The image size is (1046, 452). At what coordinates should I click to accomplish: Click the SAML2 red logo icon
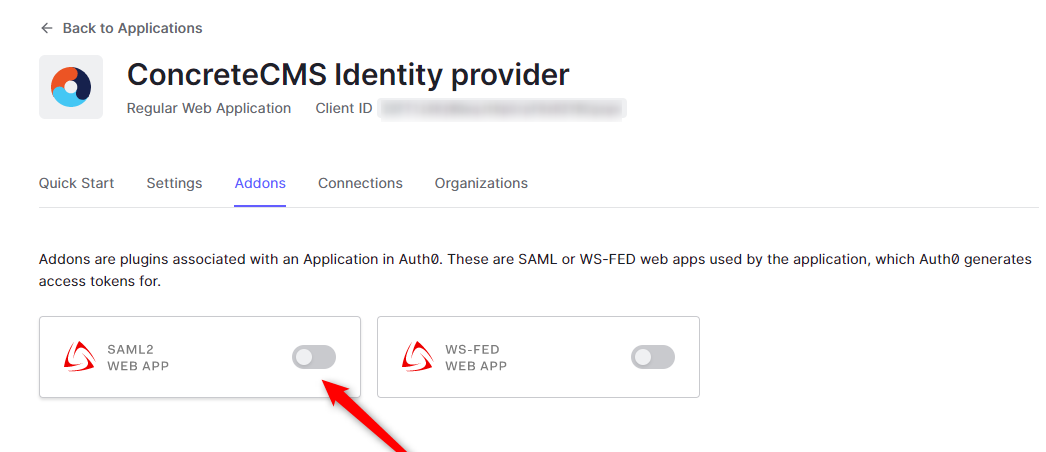tap(78, 357)
